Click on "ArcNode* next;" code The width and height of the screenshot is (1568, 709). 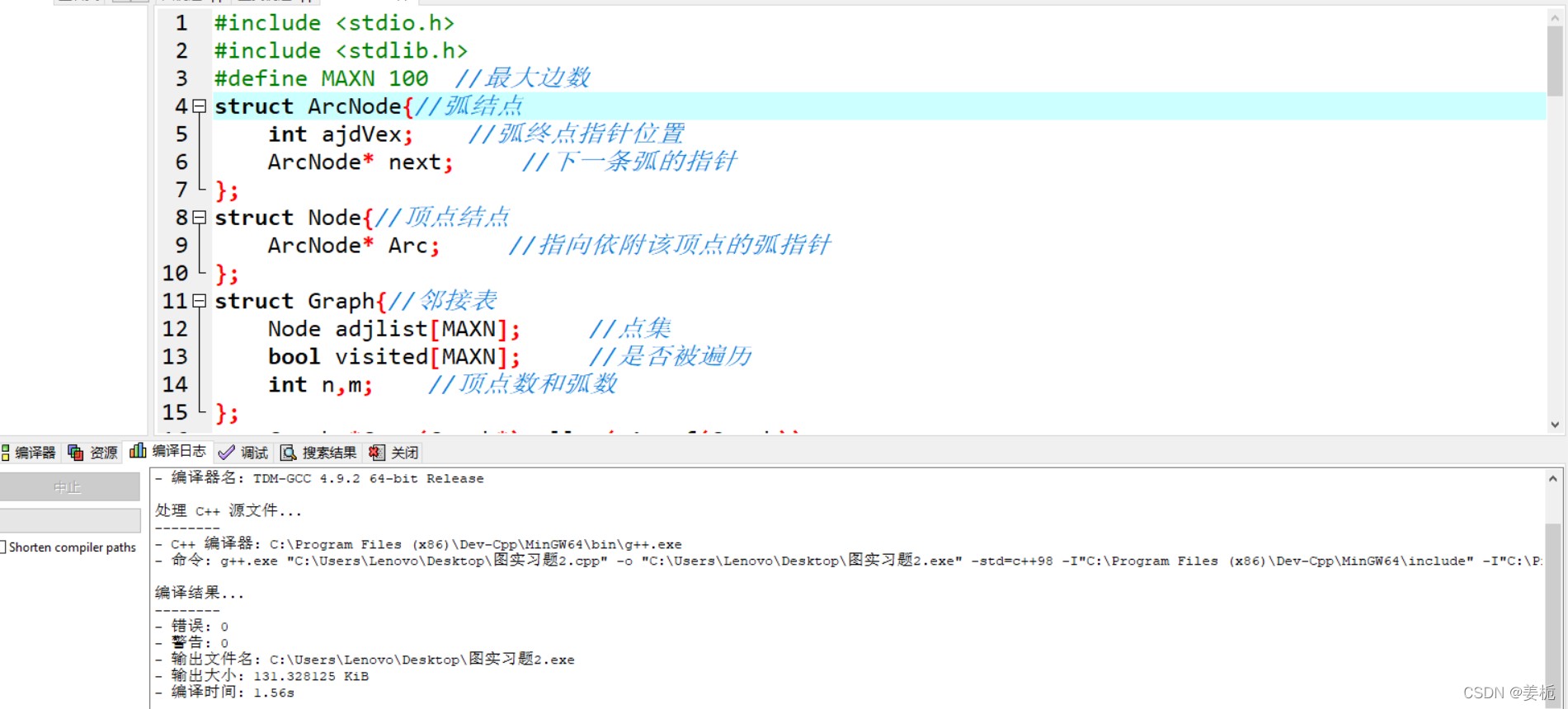pos(360,162)
